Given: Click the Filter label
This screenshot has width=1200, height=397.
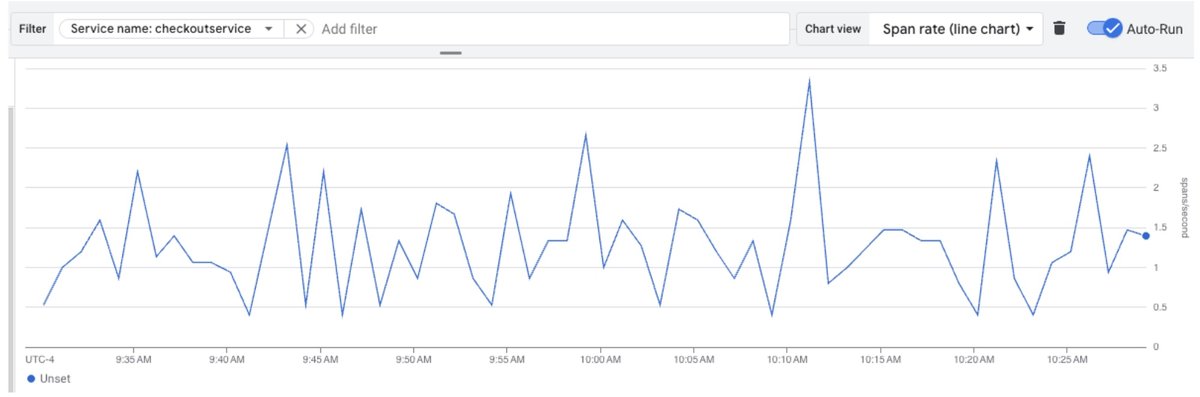Looking at the screenshot, I should pos(33,29).
